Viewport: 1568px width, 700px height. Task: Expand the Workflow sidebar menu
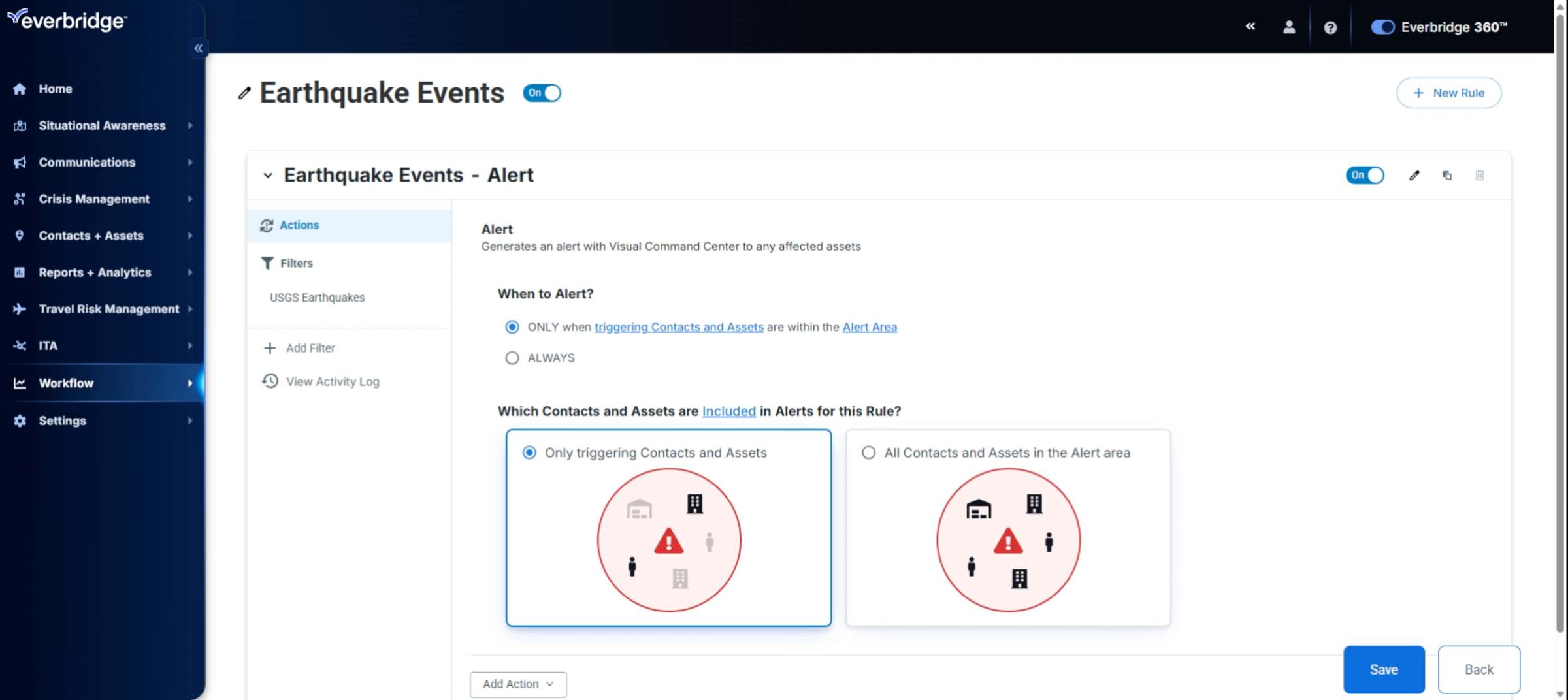(x=65, y=383)
